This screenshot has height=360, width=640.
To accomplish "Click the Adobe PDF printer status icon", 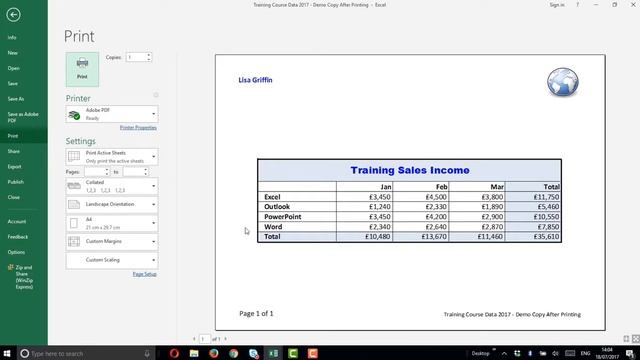I will click(x=74, y=115).
